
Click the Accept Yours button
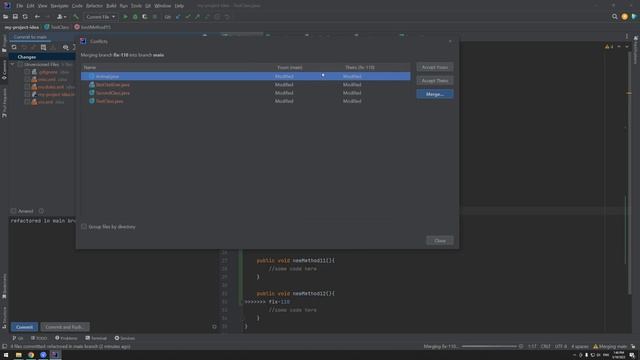click(435, 67)
